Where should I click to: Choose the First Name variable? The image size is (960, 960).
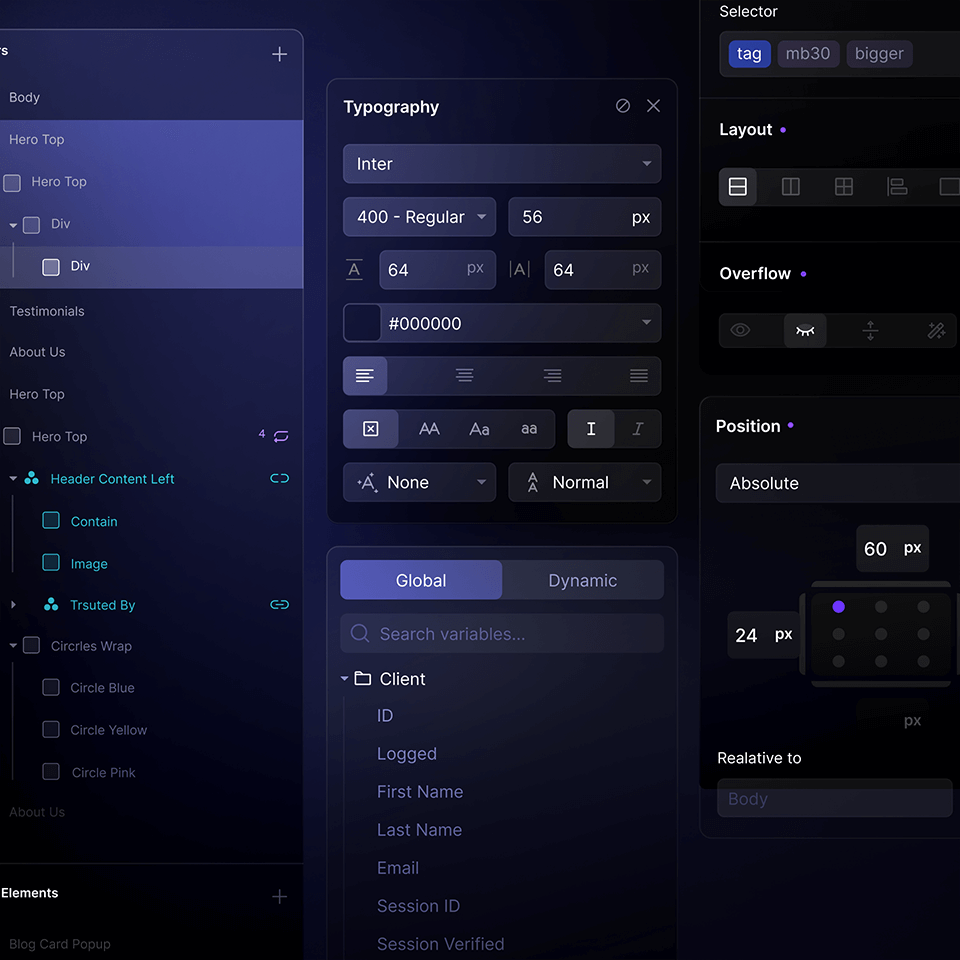click(x=420, y=792)
